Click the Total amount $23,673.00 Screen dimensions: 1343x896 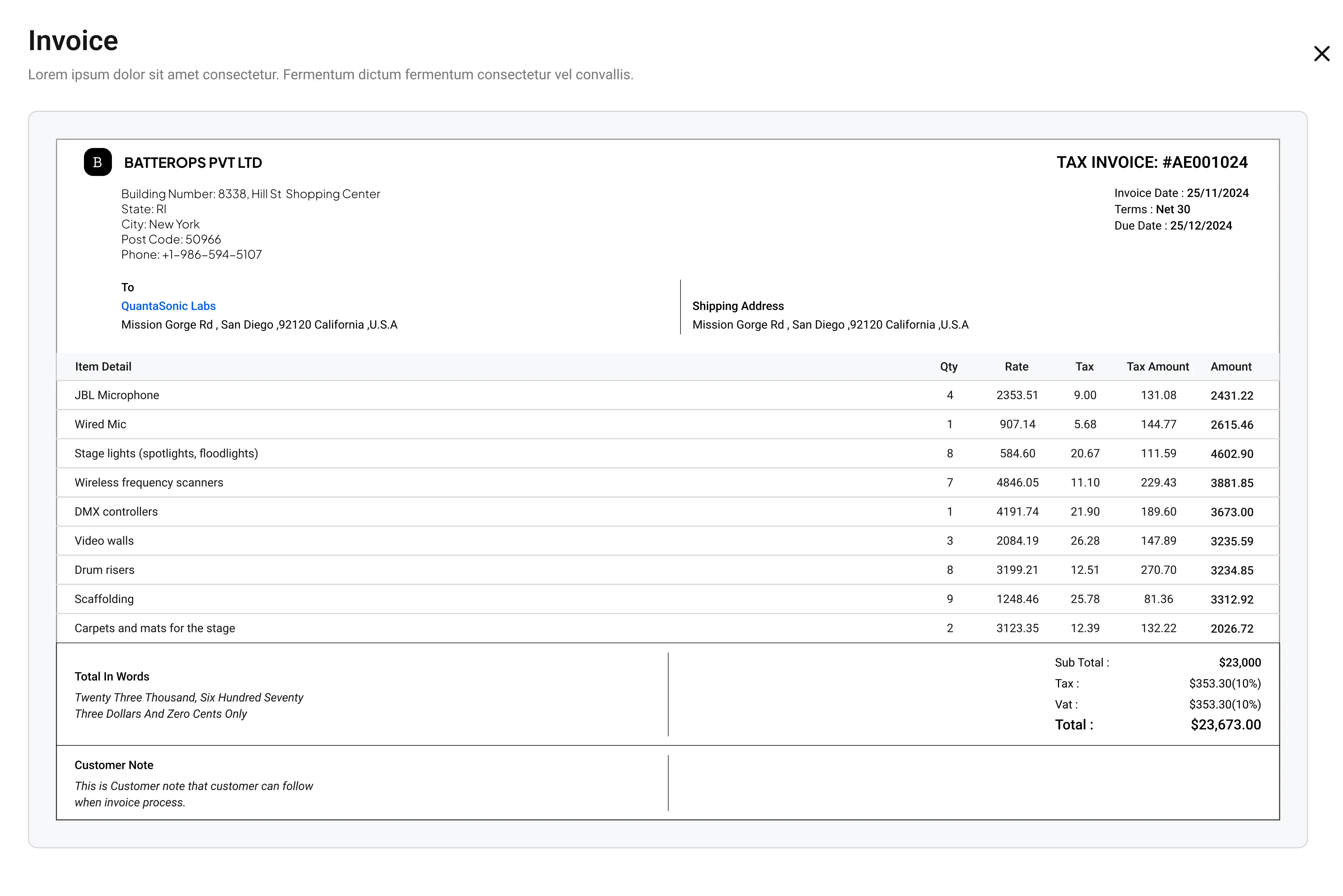(1225, 724)
